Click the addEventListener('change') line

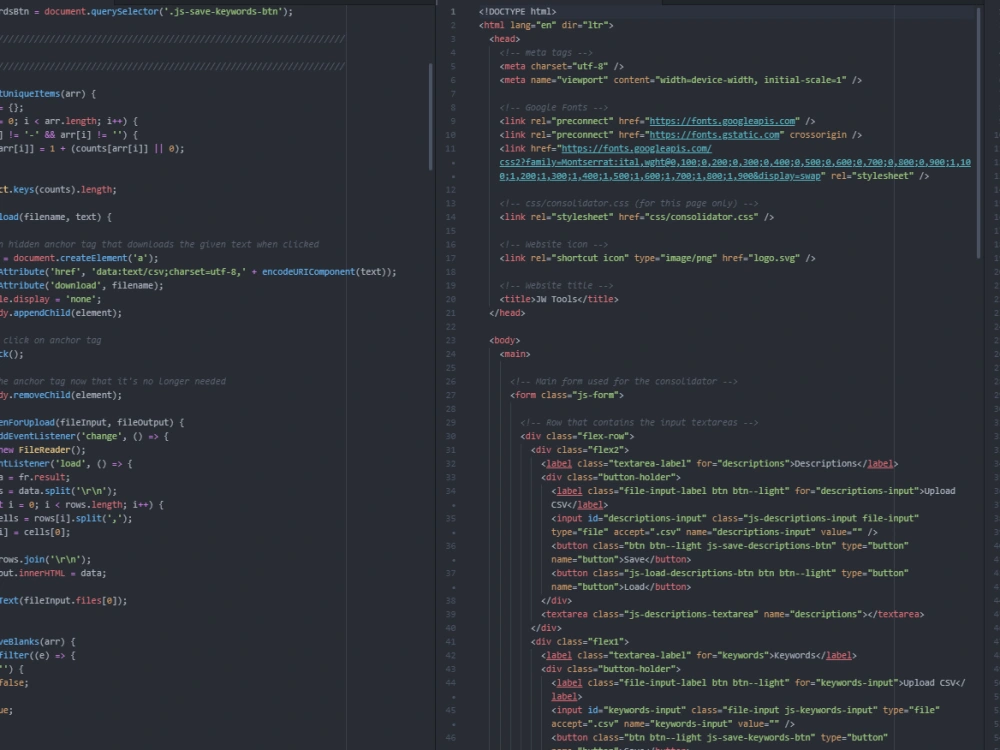[84, 436]
